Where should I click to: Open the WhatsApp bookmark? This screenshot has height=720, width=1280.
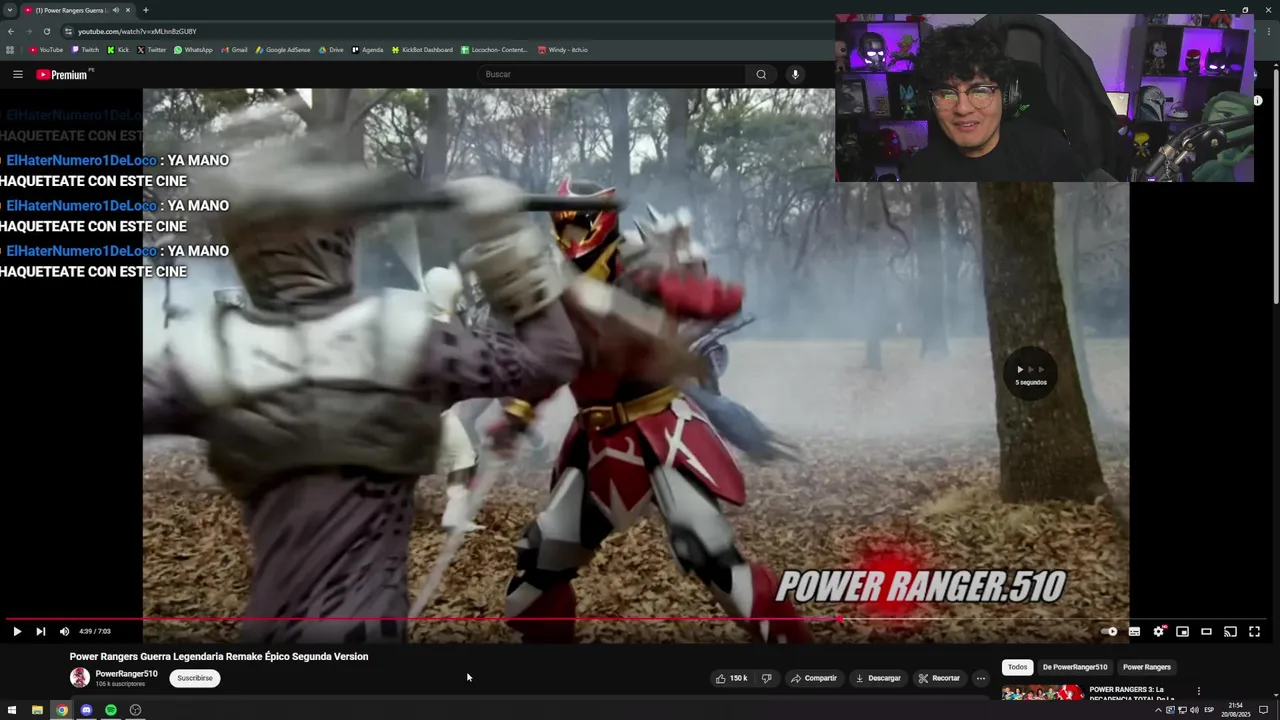(x=193, y=50)
